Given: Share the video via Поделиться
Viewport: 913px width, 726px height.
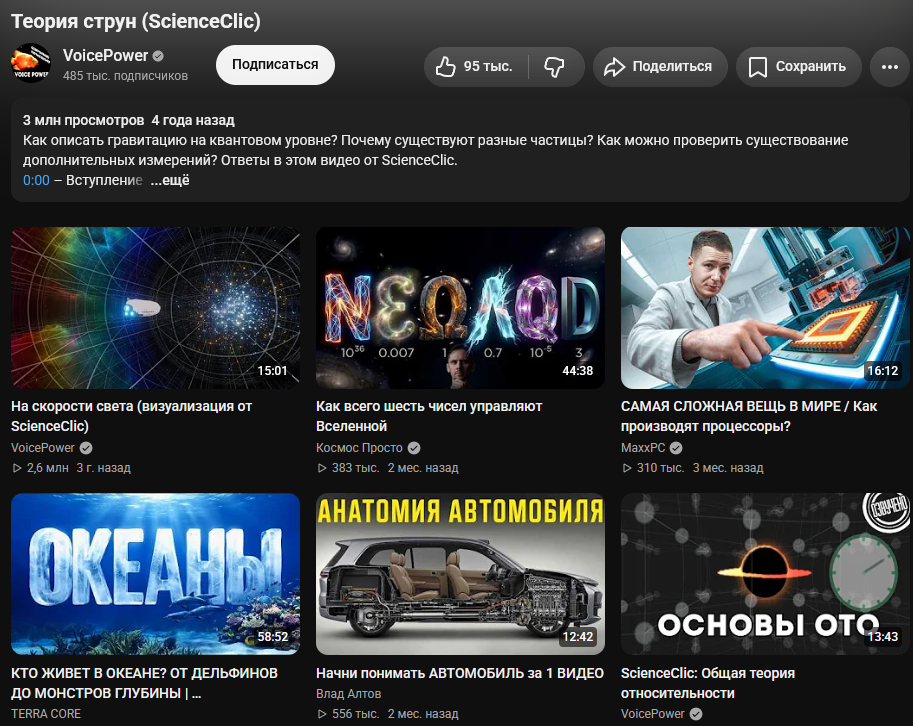Looking at the screenshot, I should coord(660,67).
